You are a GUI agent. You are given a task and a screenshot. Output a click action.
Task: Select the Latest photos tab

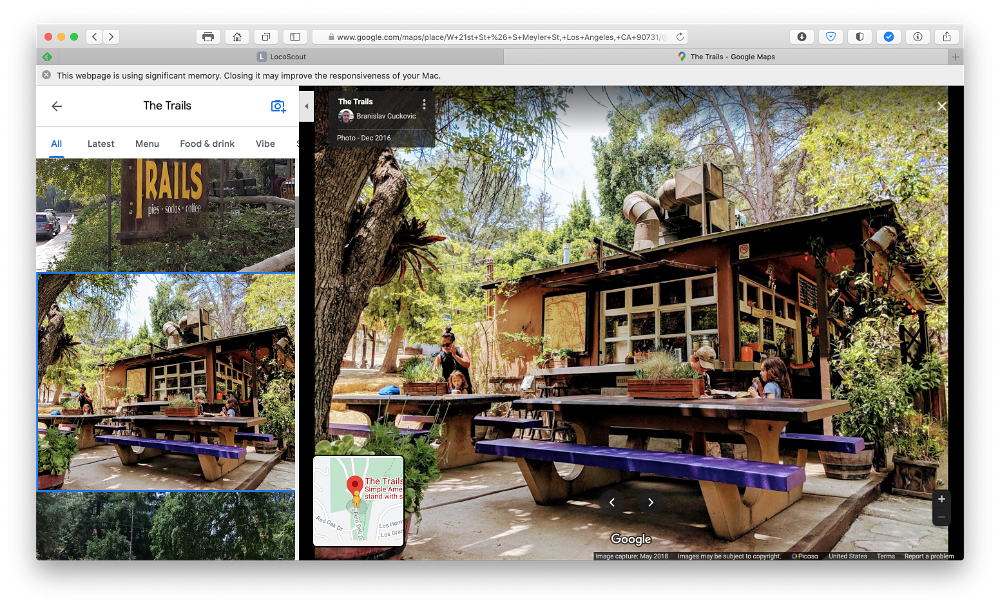(x=101, y=144)
